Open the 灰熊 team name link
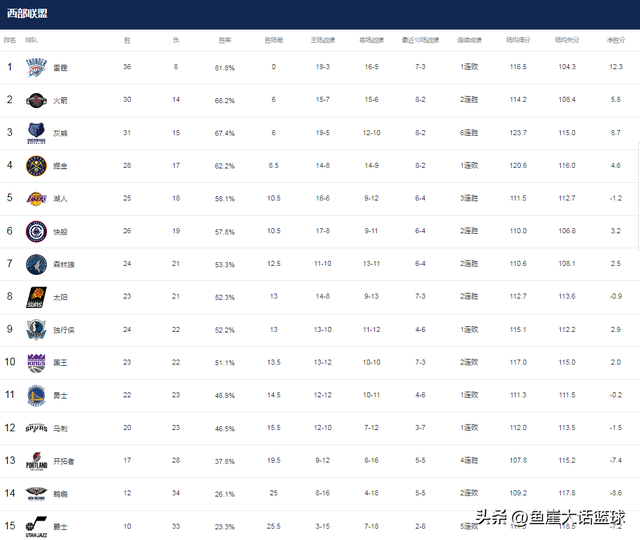Viewport: 640px width, 540px height. [x=60, y=133]
